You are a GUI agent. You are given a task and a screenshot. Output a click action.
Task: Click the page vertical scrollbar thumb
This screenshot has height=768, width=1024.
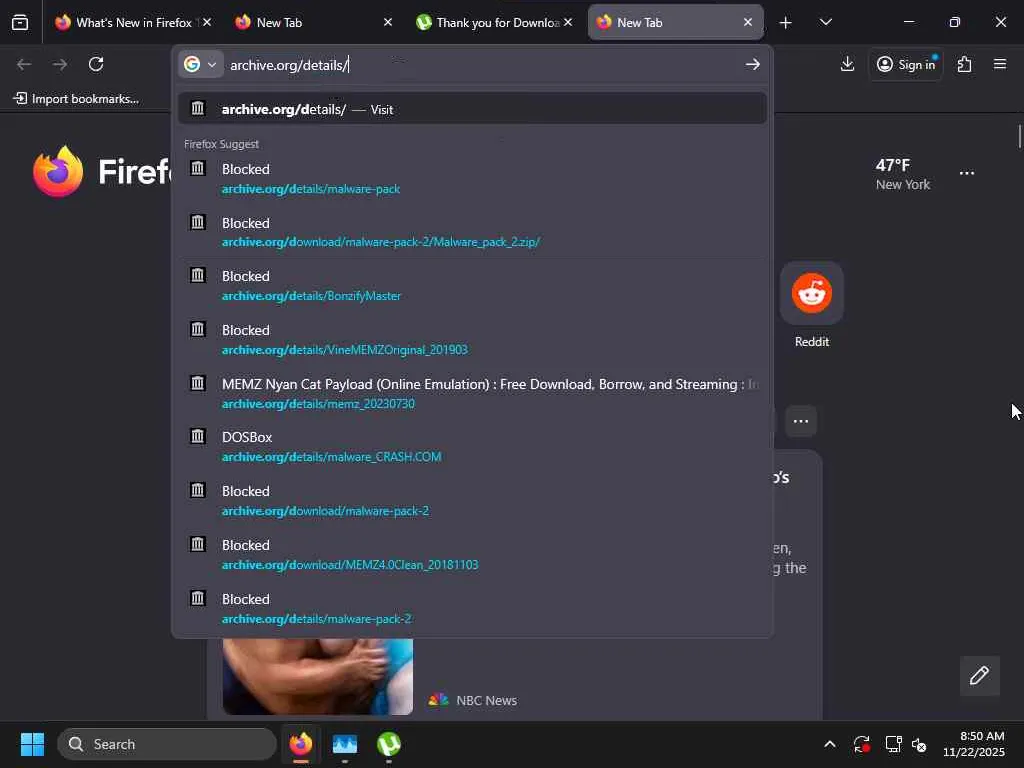click(1019, 136)
